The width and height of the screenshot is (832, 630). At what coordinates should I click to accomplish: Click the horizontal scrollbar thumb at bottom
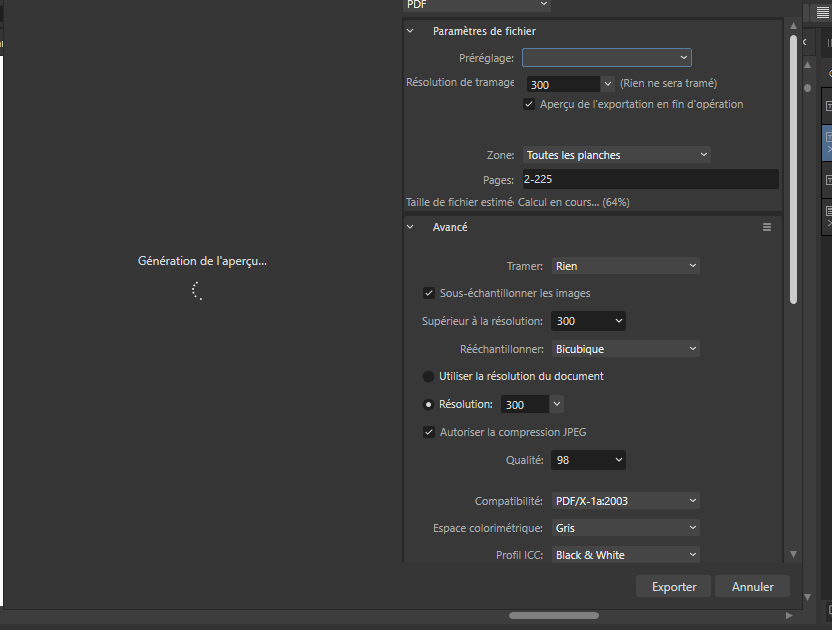click(x=554, y=616)
